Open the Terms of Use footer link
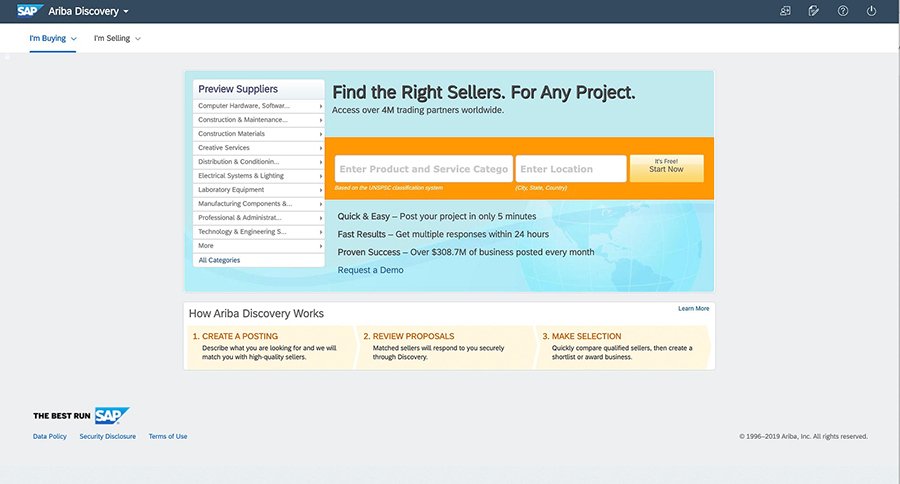The width and height of the screenshot is (900, 484). [x=168, y=436]
